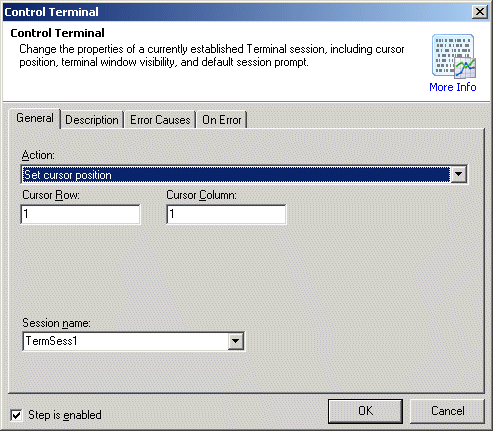Screen dimensions: 493x431
Task: Select the highlighted Set cursor position field
Action: pos(236,175)
